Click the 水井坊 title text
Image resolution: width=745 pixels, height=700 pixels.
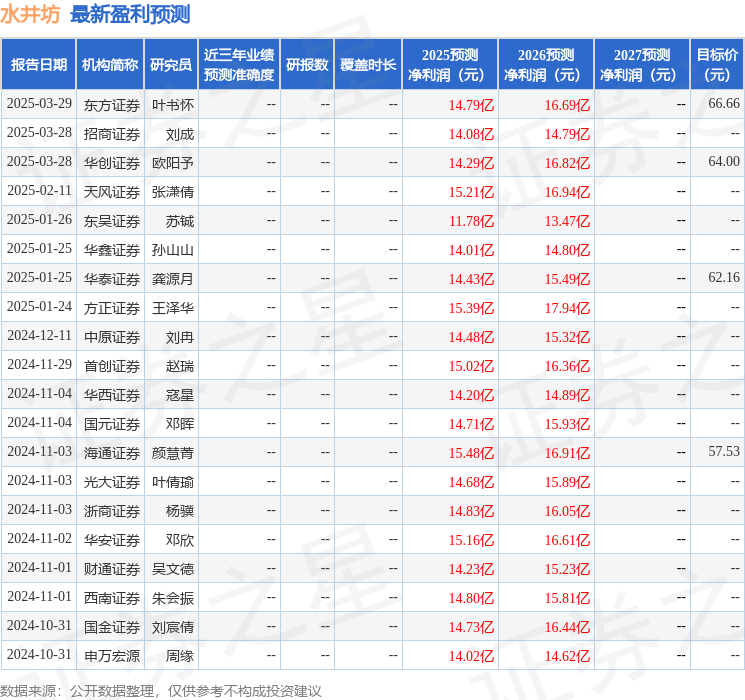pos(30,14)
